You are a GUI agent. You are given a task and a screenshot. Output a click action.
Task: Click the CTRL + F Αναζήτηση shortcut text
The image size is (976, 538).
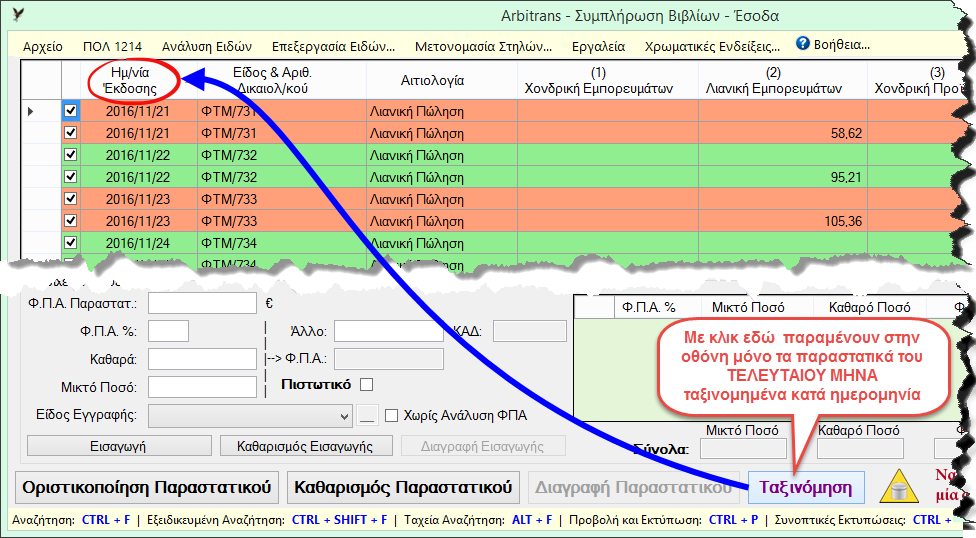(x=106, y=520)
